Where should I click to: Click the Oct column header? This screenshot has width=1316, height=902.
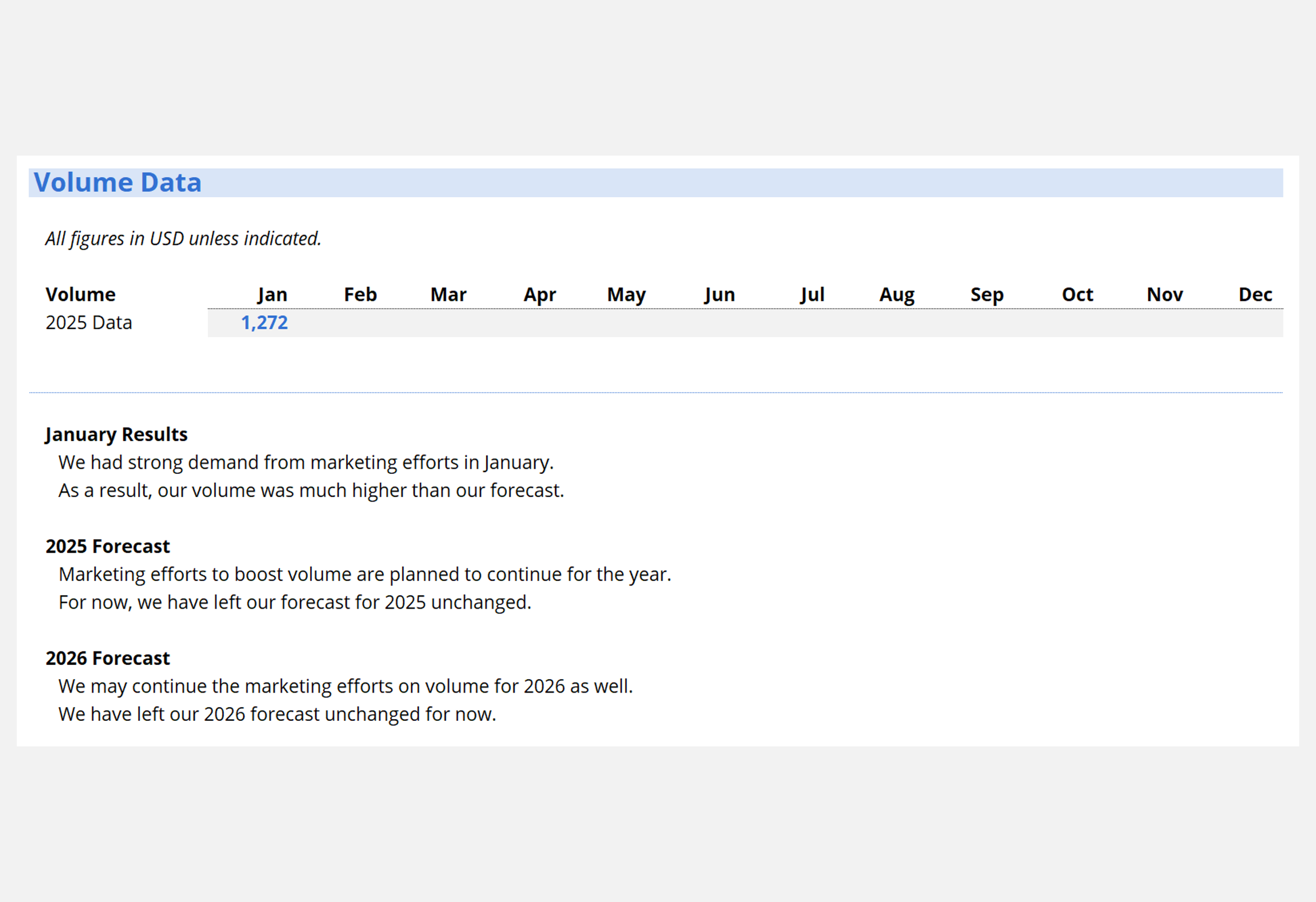(1076, 294)
